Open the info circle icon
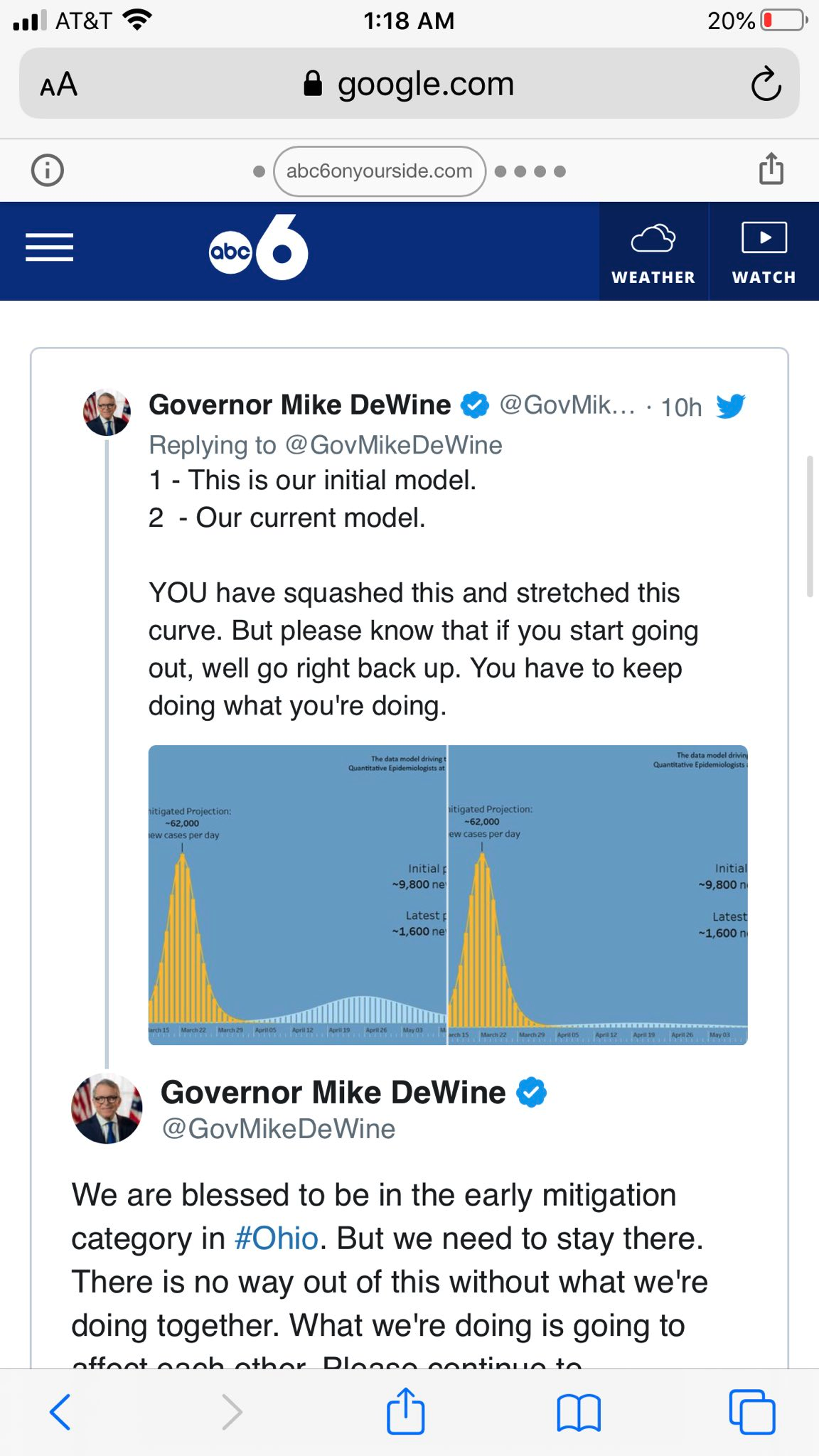819x1456 pixels. 48,171
